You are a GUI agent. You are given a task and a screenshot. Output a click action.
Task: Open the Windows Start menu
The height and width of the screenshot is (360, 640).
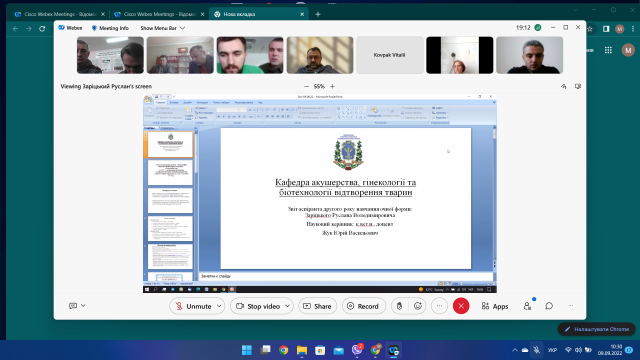click(247, 350)
